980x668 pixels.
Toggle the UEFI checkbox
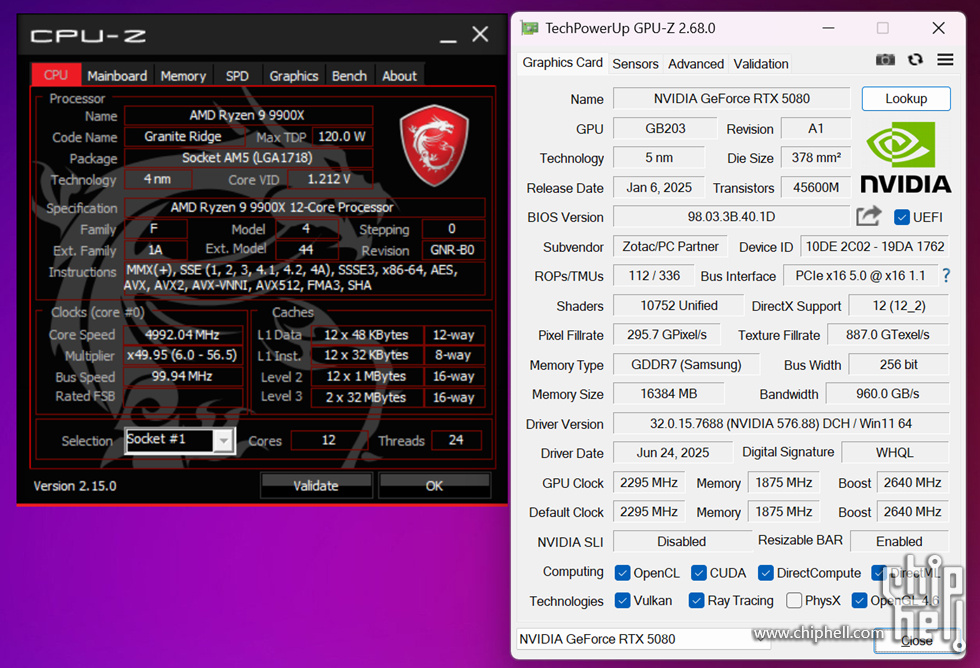coord(902,217)
